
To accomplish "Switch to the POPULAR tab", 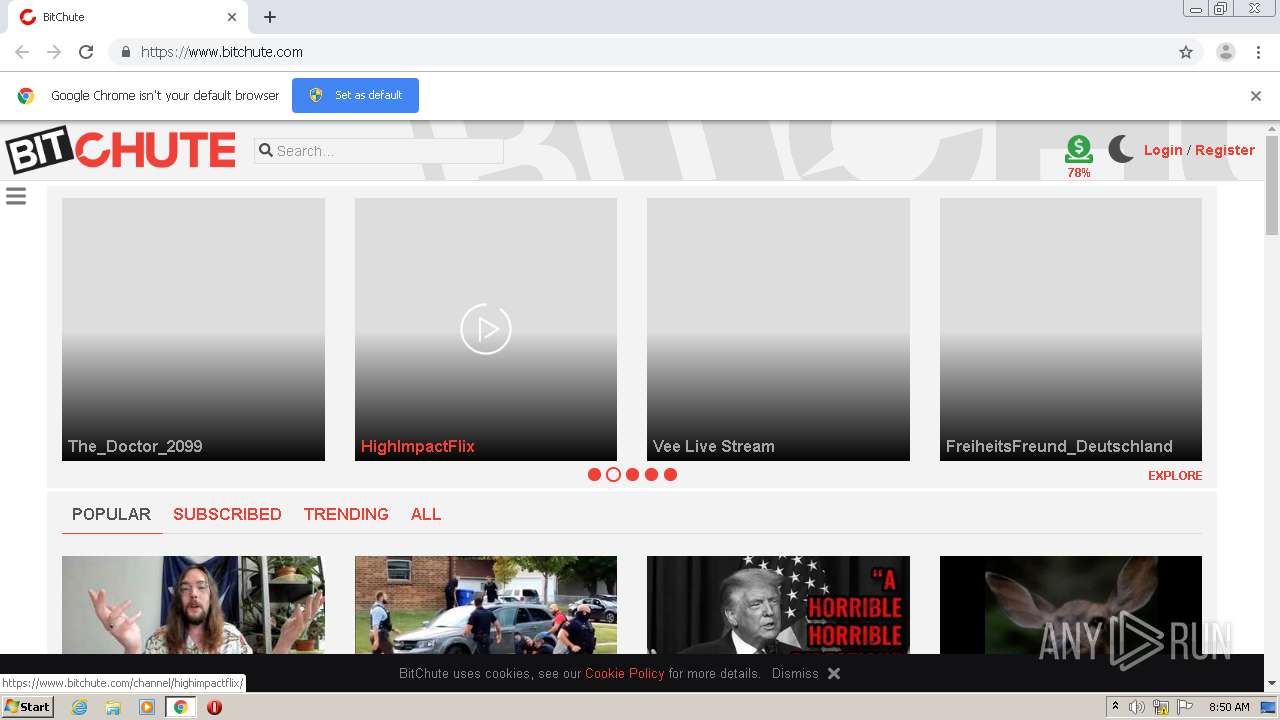I will [111, 514].
